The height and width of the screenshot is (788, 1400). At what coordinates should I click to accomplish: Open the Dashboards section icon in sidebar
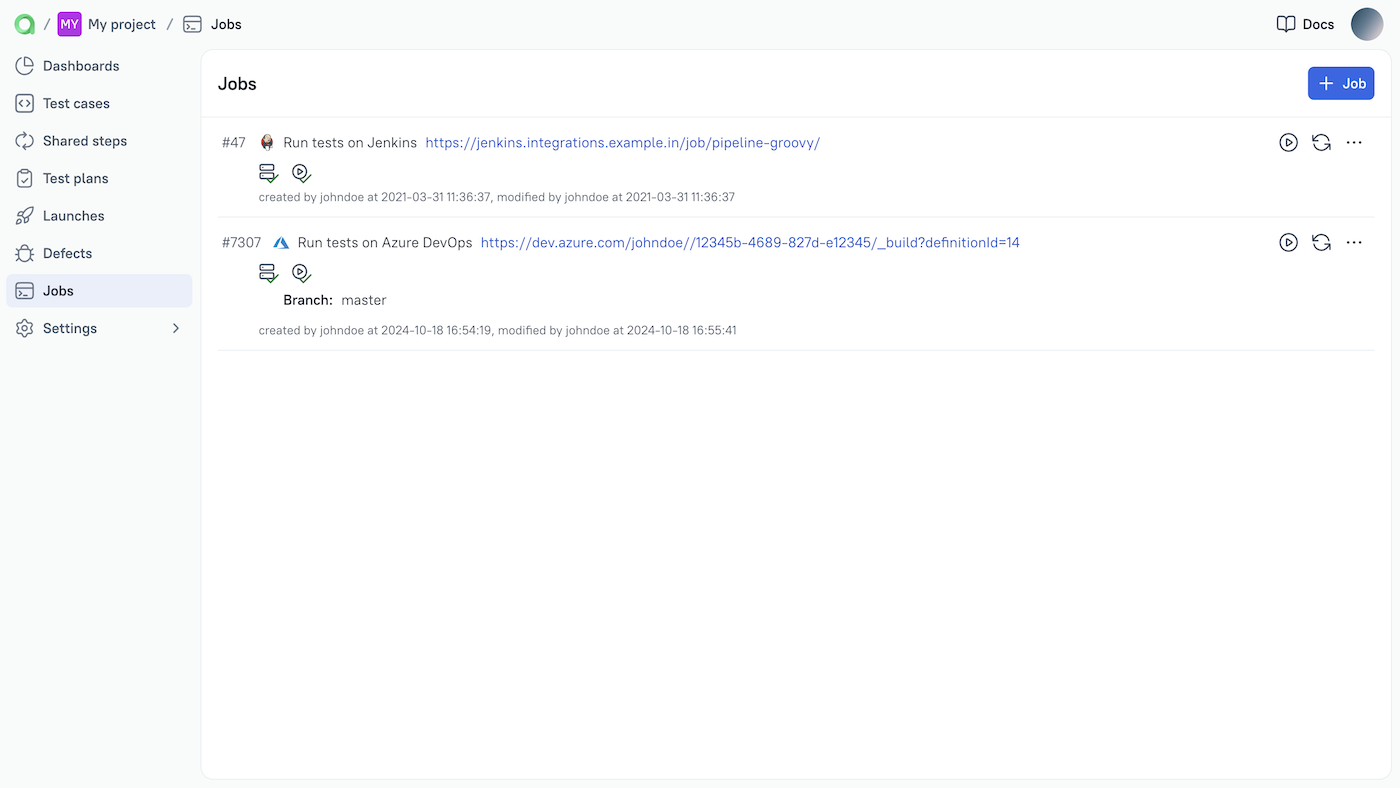(x=24, y=65)
